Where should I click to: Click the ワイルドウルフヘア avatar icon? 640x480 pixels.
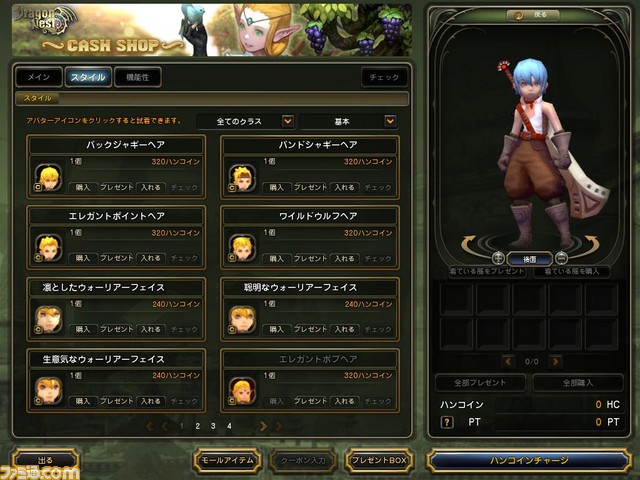point(242,248)
